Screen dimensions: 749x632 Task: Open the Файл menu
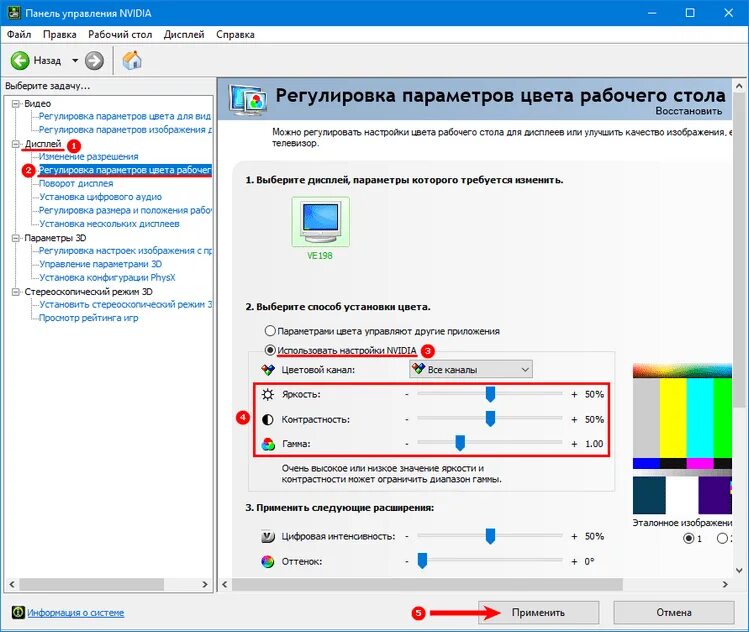[x=19, y=34]
